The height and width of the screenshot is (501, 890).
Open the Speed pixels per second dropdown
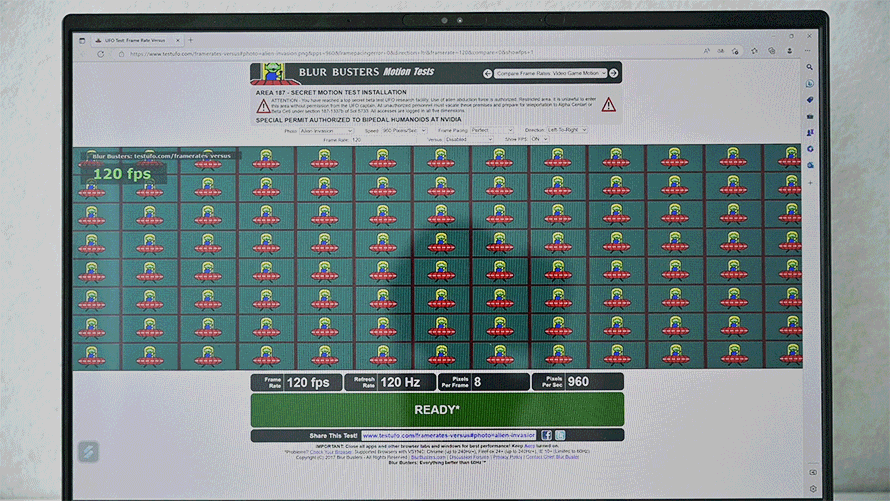pos(404,130)
